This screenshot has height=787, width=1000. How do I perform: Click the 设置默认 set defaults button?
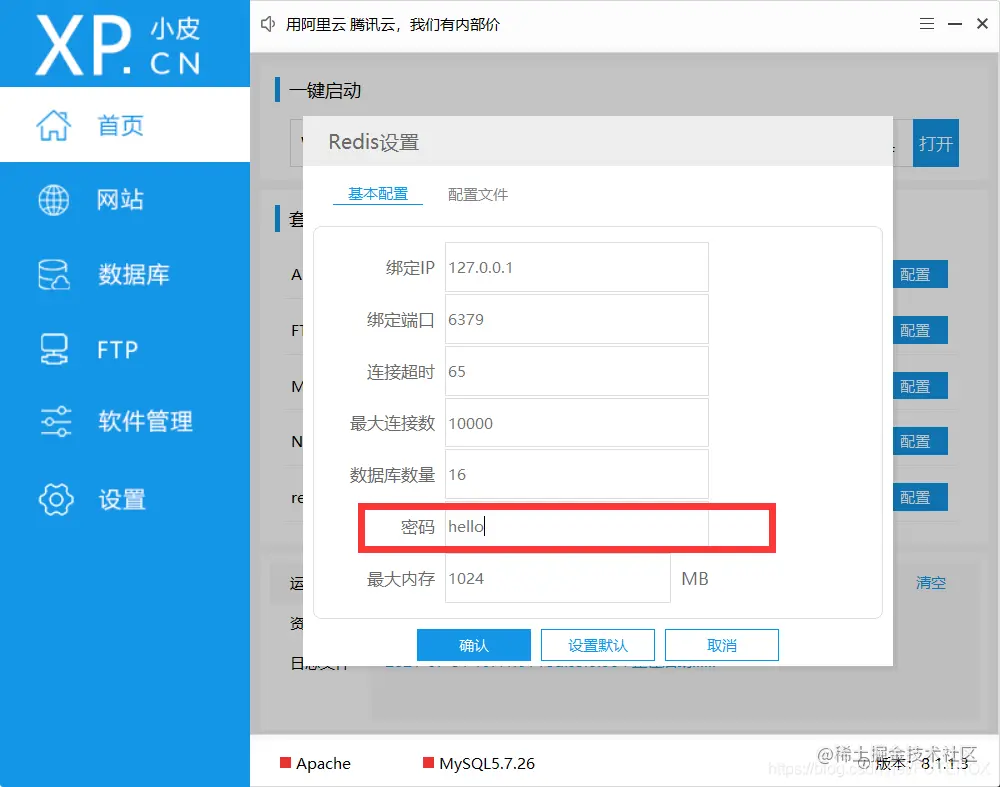(597, 644)
